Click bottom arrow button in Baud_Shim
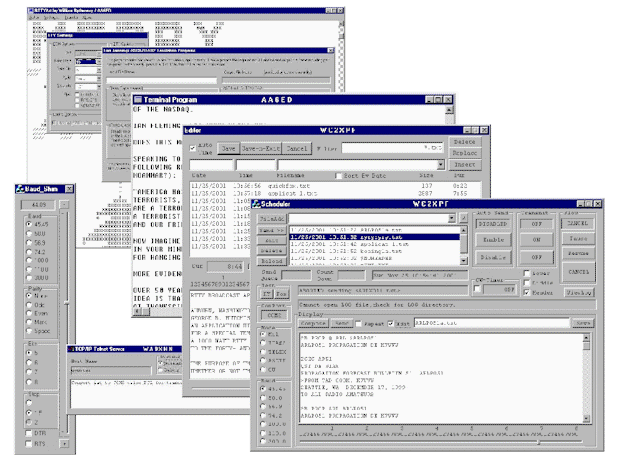Image resolution: width=621 pixels, height=467 pixels. [x=64, y=444]
